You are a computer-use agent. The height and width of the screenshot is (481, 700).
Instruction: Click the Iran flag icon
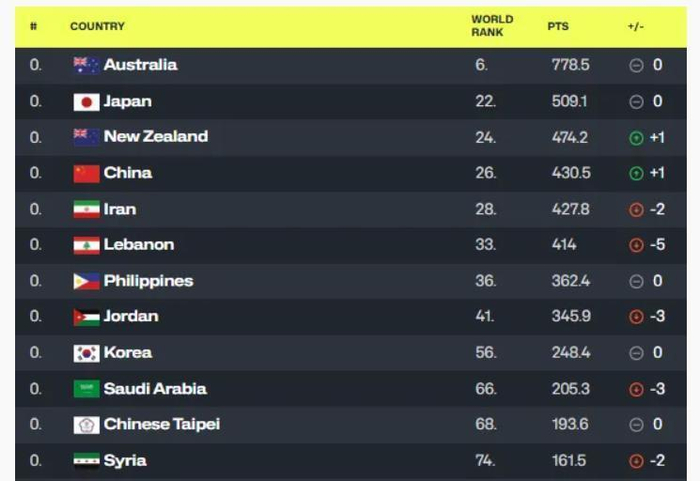pos(86,209)
